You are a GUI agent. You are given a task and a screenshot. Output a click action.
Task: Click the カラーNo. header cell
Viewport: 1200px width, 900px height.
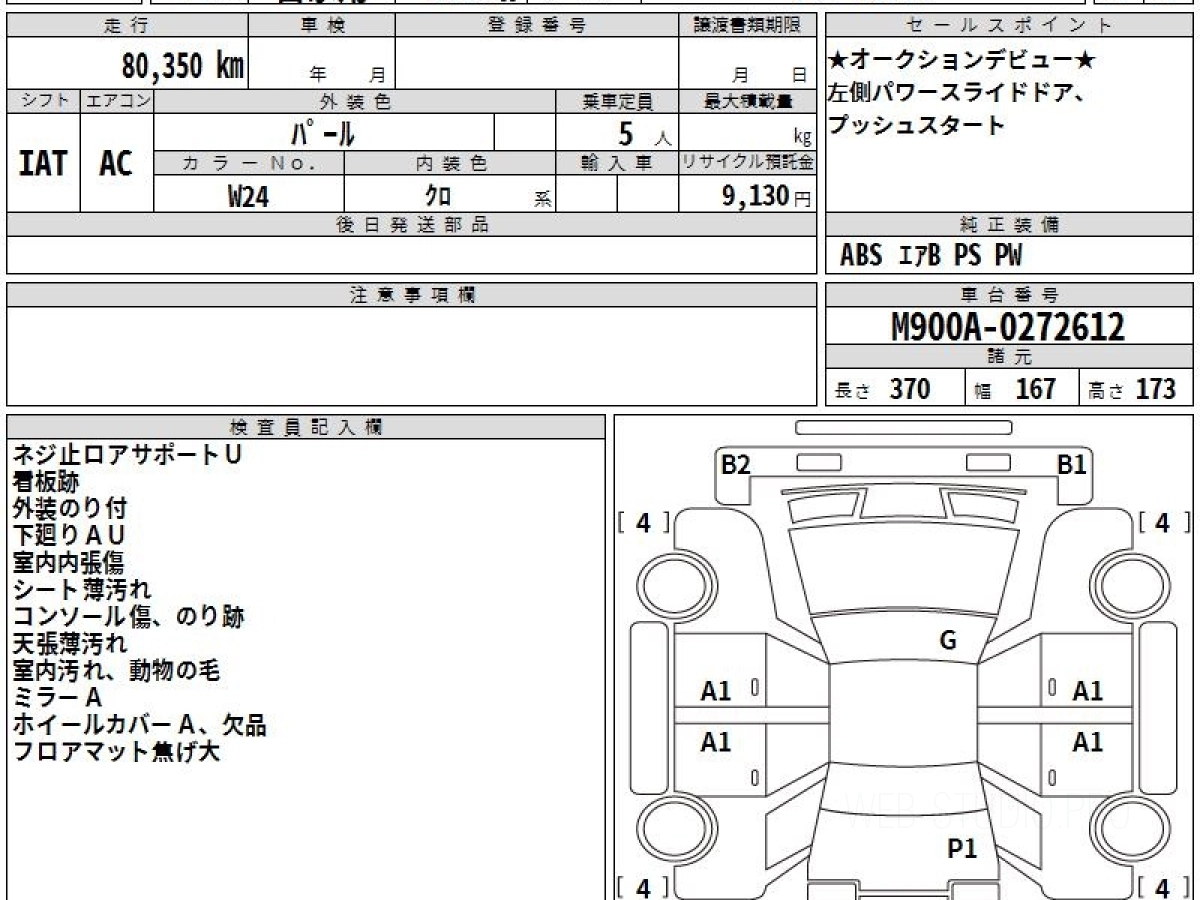click(x=249, y=163)
